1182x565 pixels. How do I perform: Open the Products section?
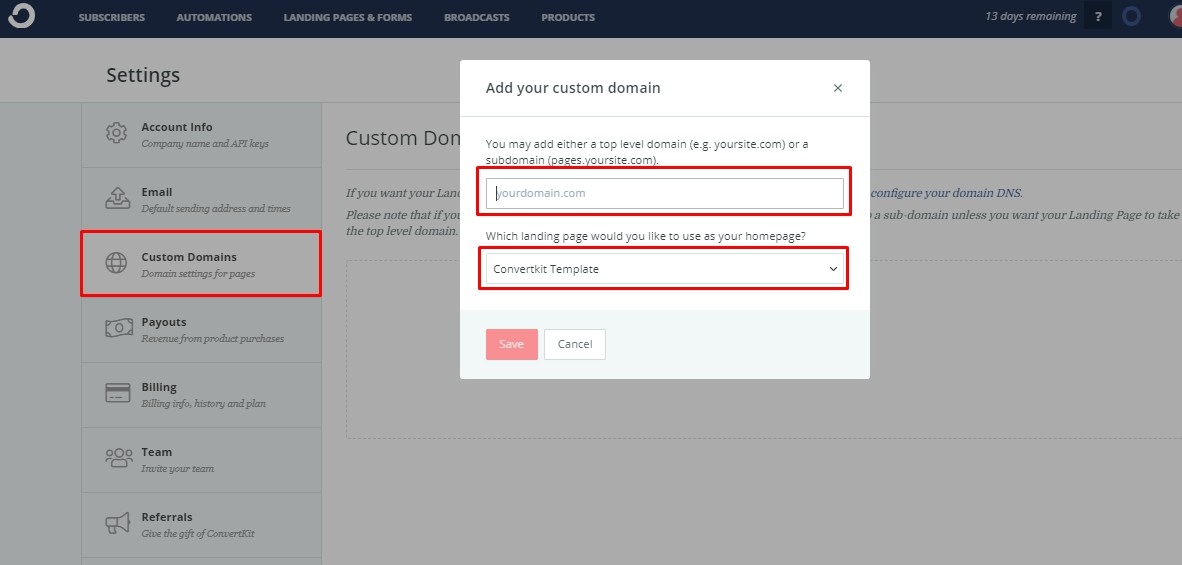568,17
